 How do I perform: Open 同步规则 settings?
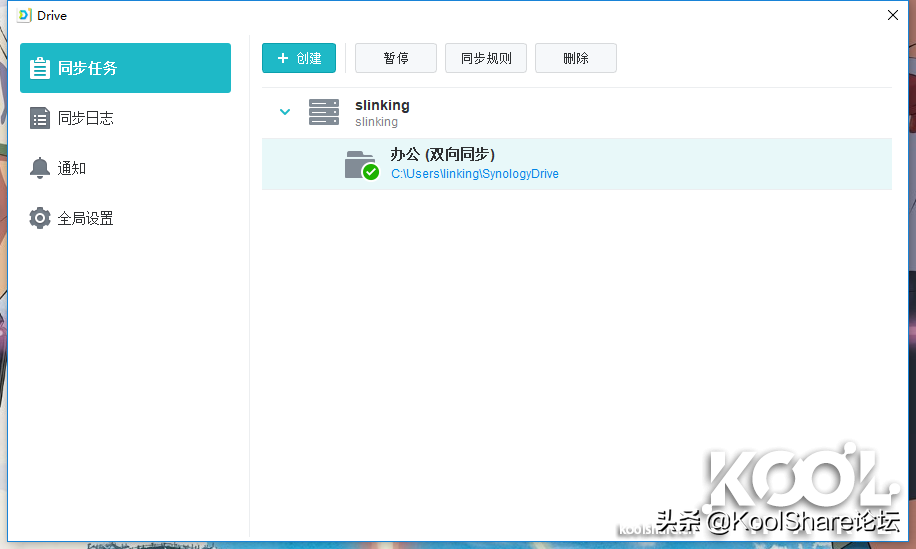tap(486, 58)
